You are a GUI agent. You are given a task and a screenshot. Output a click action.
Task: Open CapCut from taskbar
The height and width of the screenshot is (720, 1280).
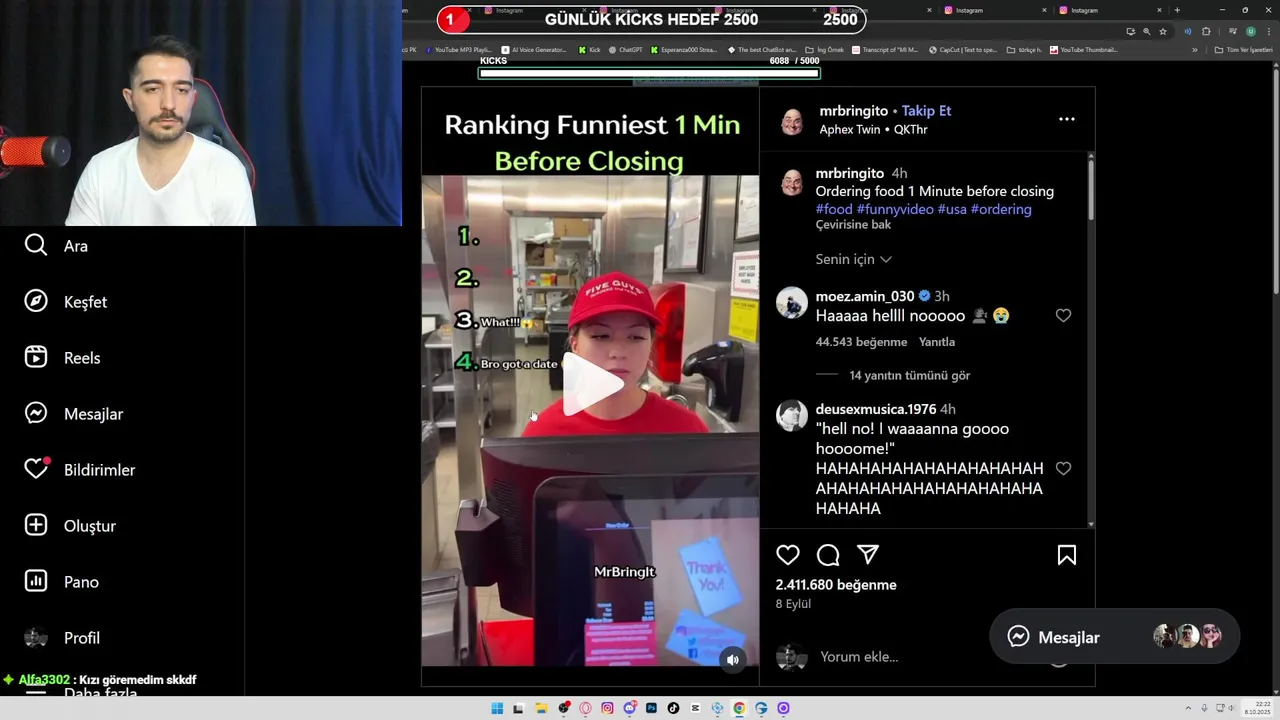point(695,708)
